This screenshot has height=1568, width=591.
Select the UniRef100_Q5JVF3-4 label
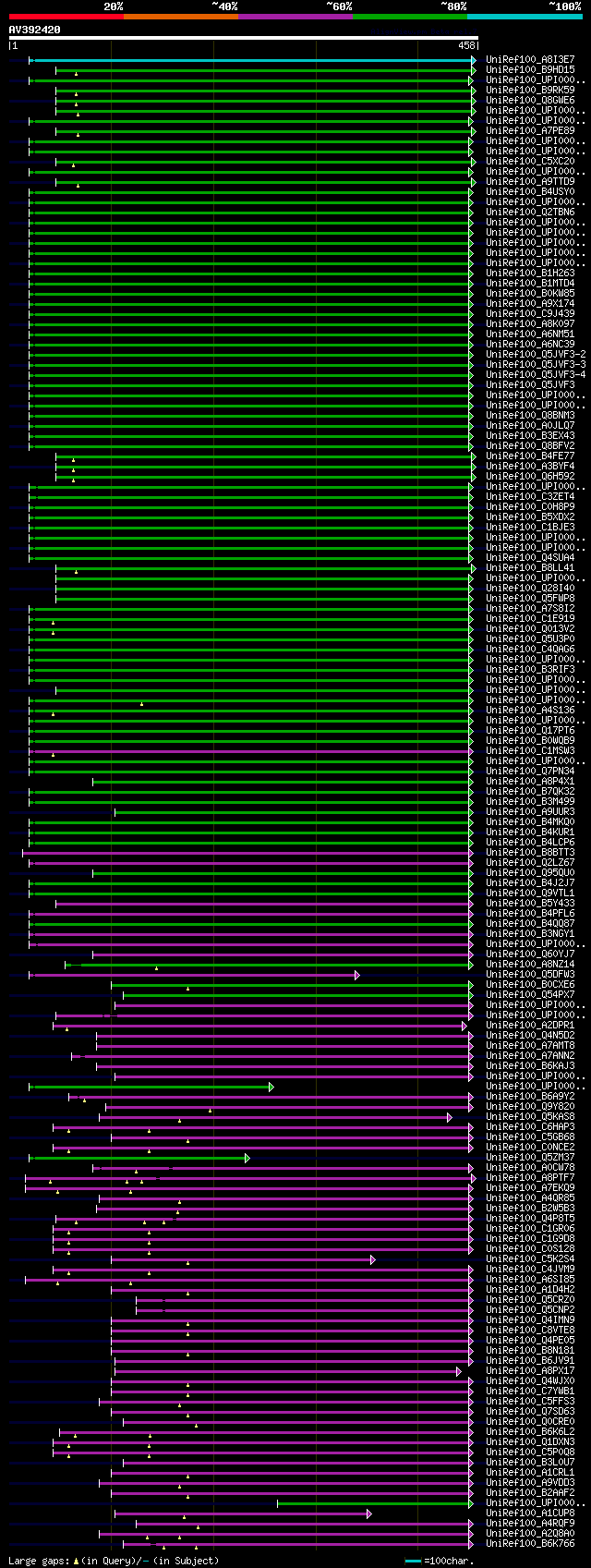tap(536, 374)
